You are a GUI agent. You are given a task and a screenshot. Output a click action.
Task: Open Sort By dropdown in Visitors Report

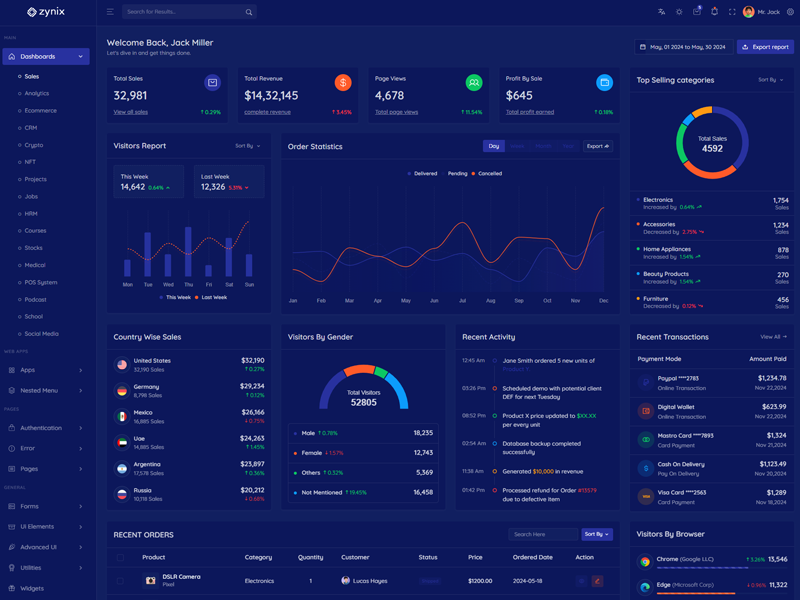(x=247, y=146)
